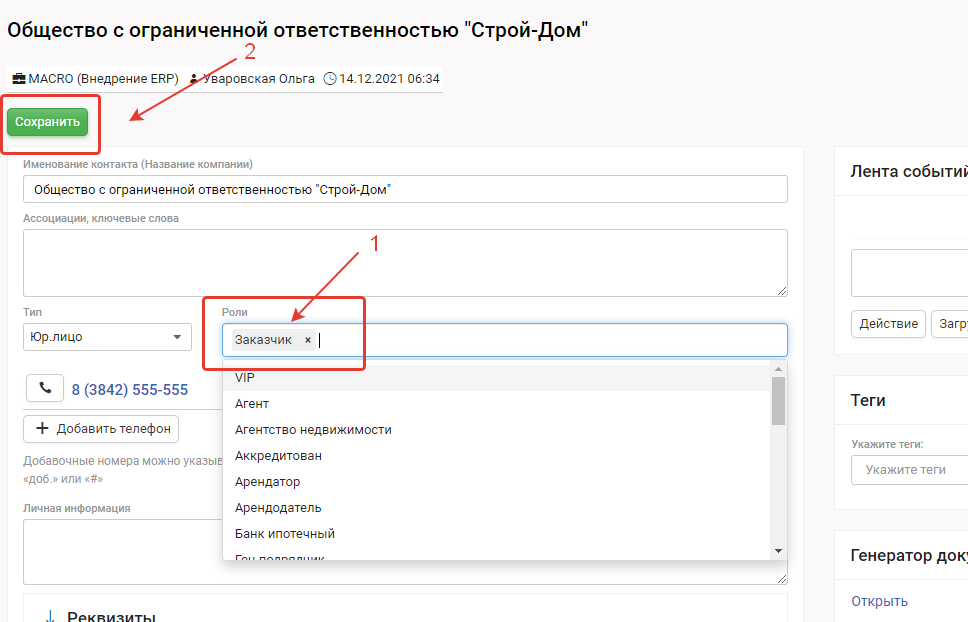Click phone number 8 (3842) 555-555

pyautogui.click(x=128, y=390)
